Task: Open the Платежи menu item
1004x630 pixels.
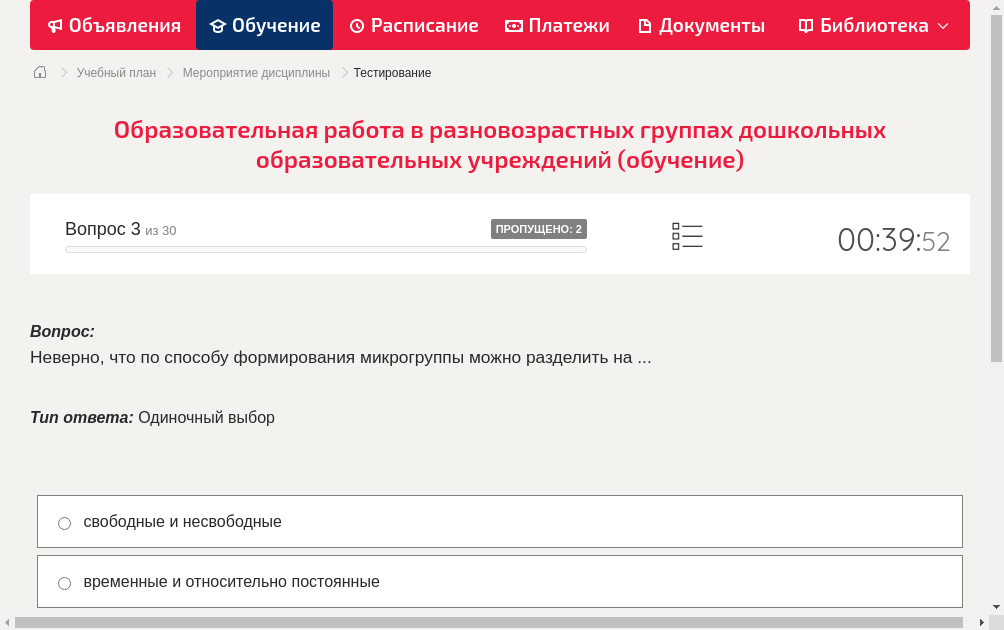Action: [x=557, y=25]
